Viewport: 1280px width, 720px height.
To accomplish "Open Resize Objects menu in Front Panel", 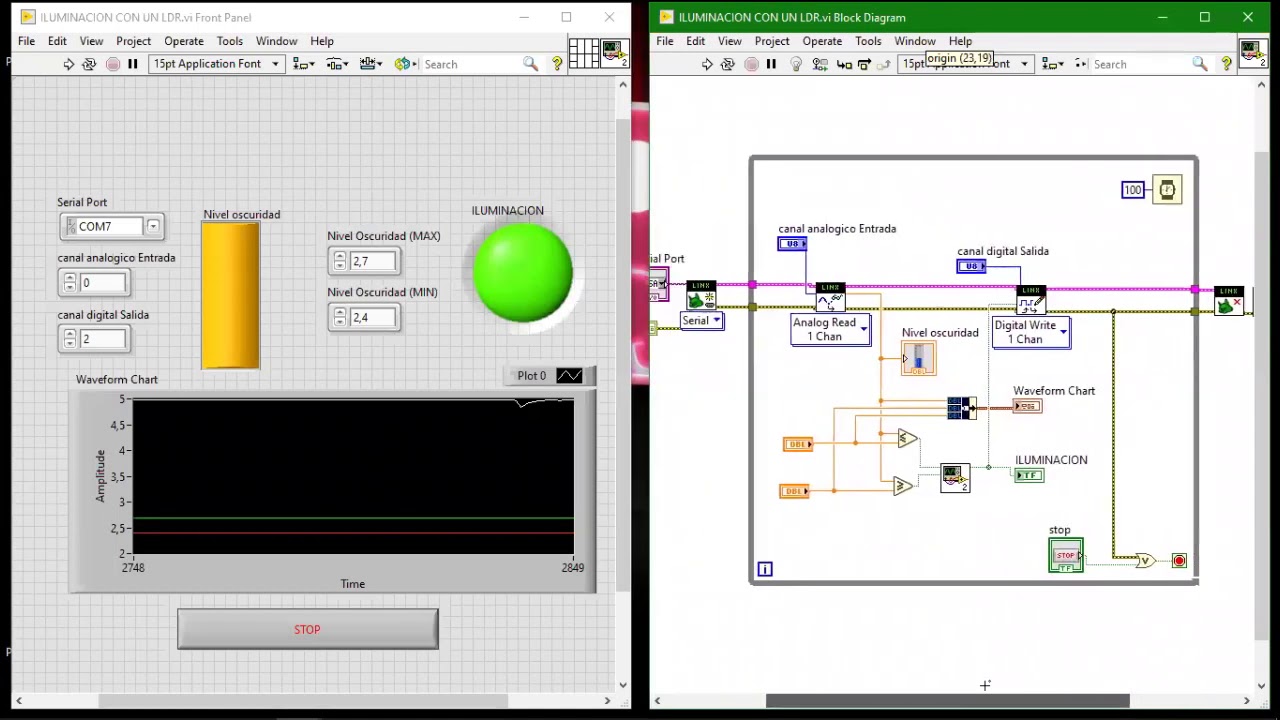I will click(370, 64).
